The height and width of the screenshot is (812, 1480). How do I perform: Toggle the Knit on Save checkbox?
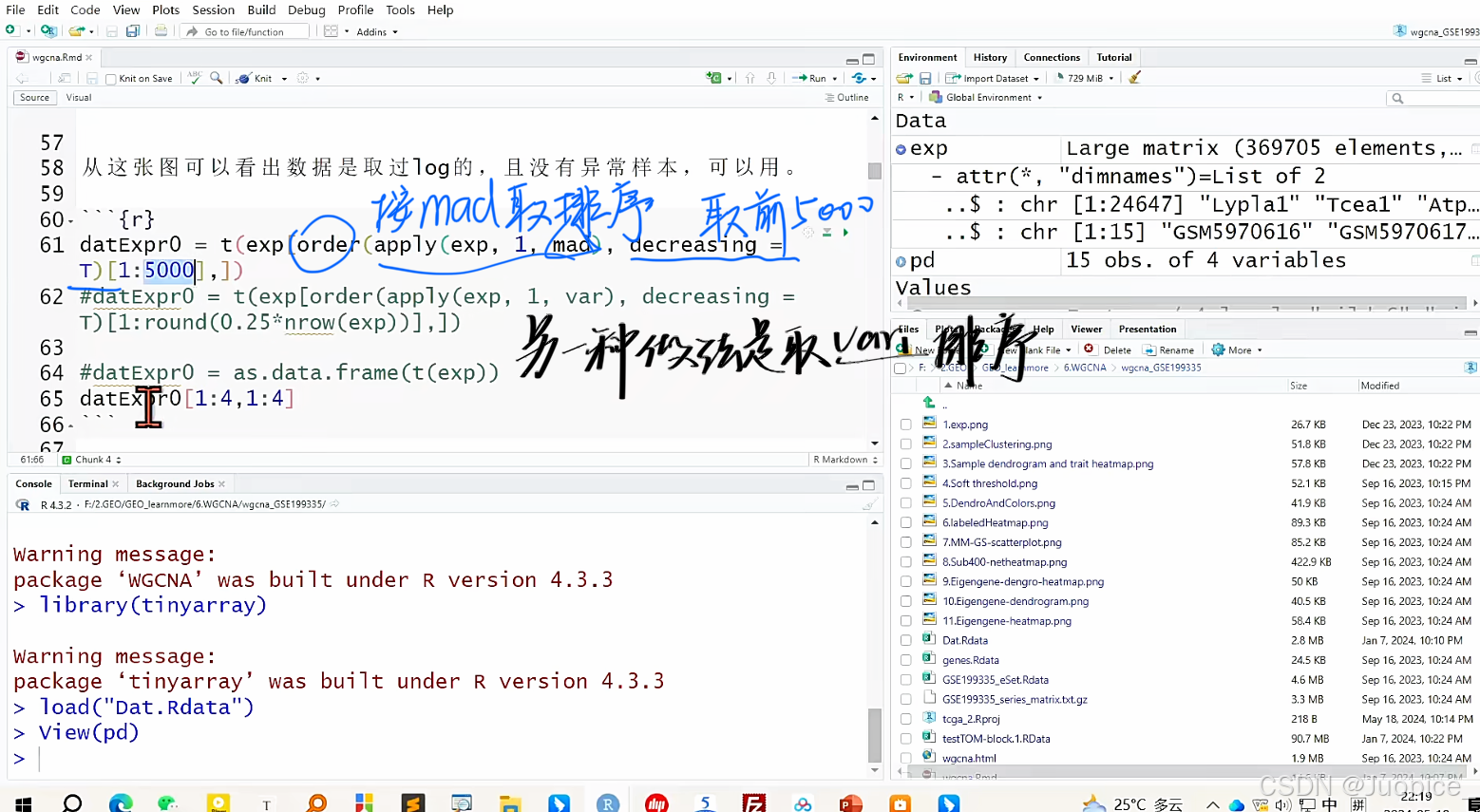click(111, 79)
